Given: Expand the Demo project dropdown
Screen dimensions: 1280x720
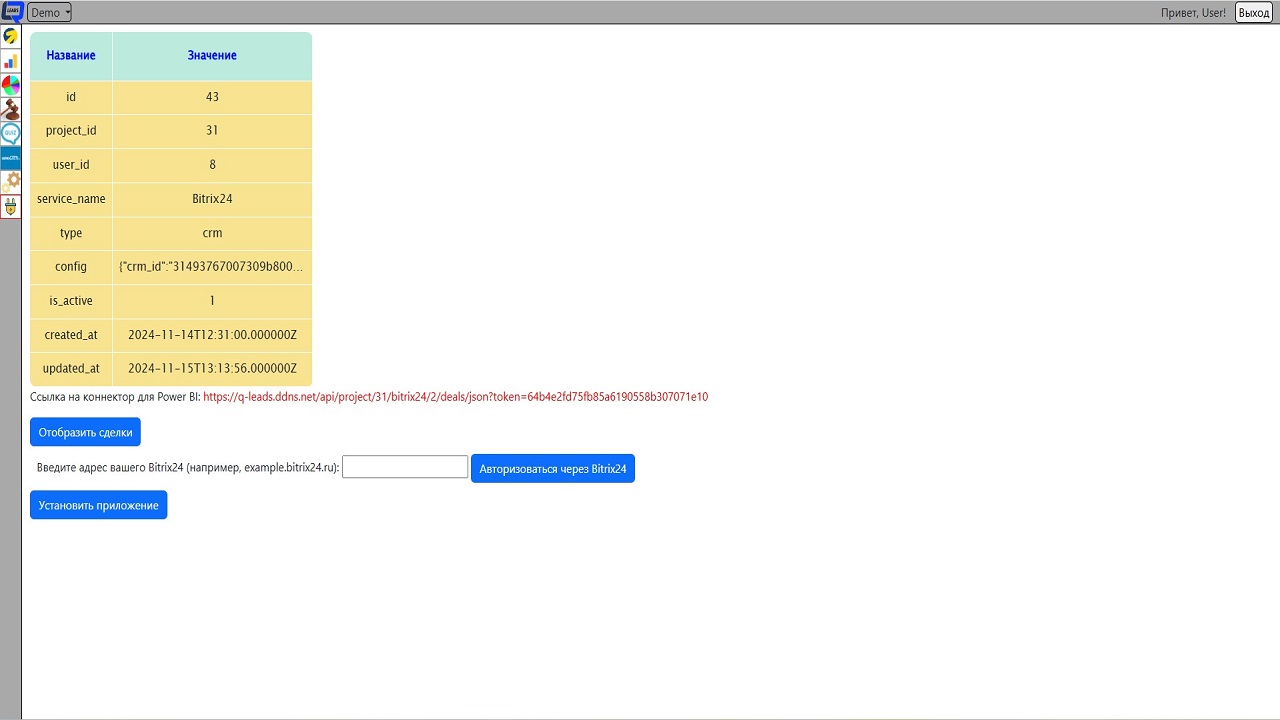Looking at the screenshot, I should pyautogui.click(x=50, y=13).
